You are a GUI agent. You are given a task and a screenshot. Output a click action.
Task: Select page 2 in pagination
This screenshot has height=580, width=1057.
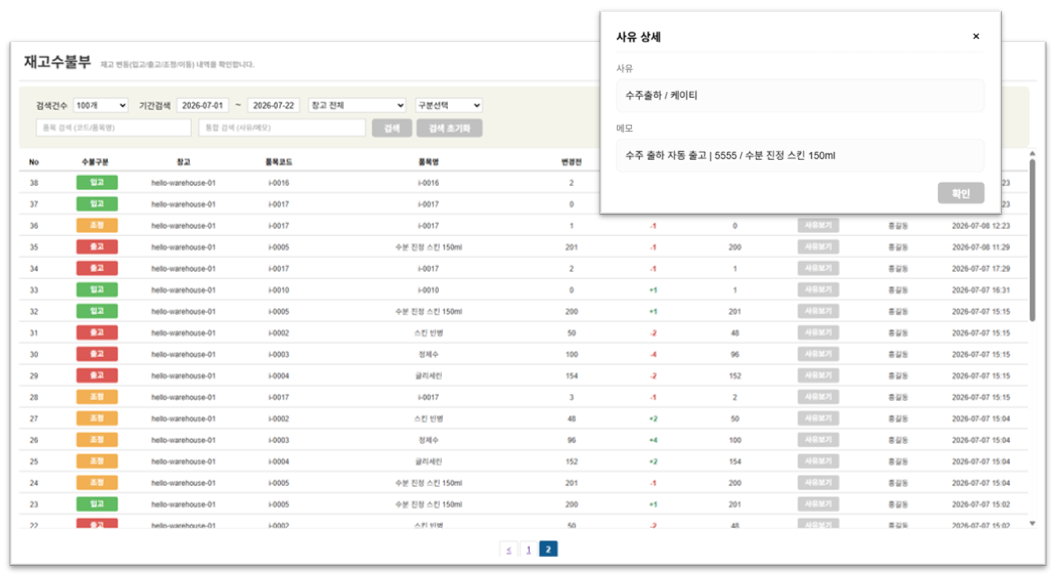click(x=548, y=550)
